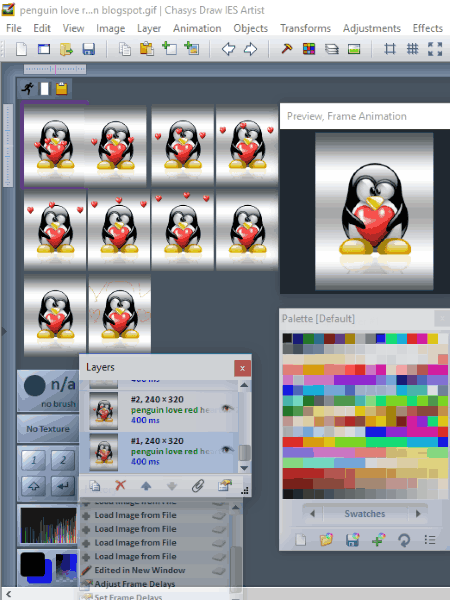
Task: Click the Paste clipboard icon in the main toolbar
Action: click(x=147, y=49)
